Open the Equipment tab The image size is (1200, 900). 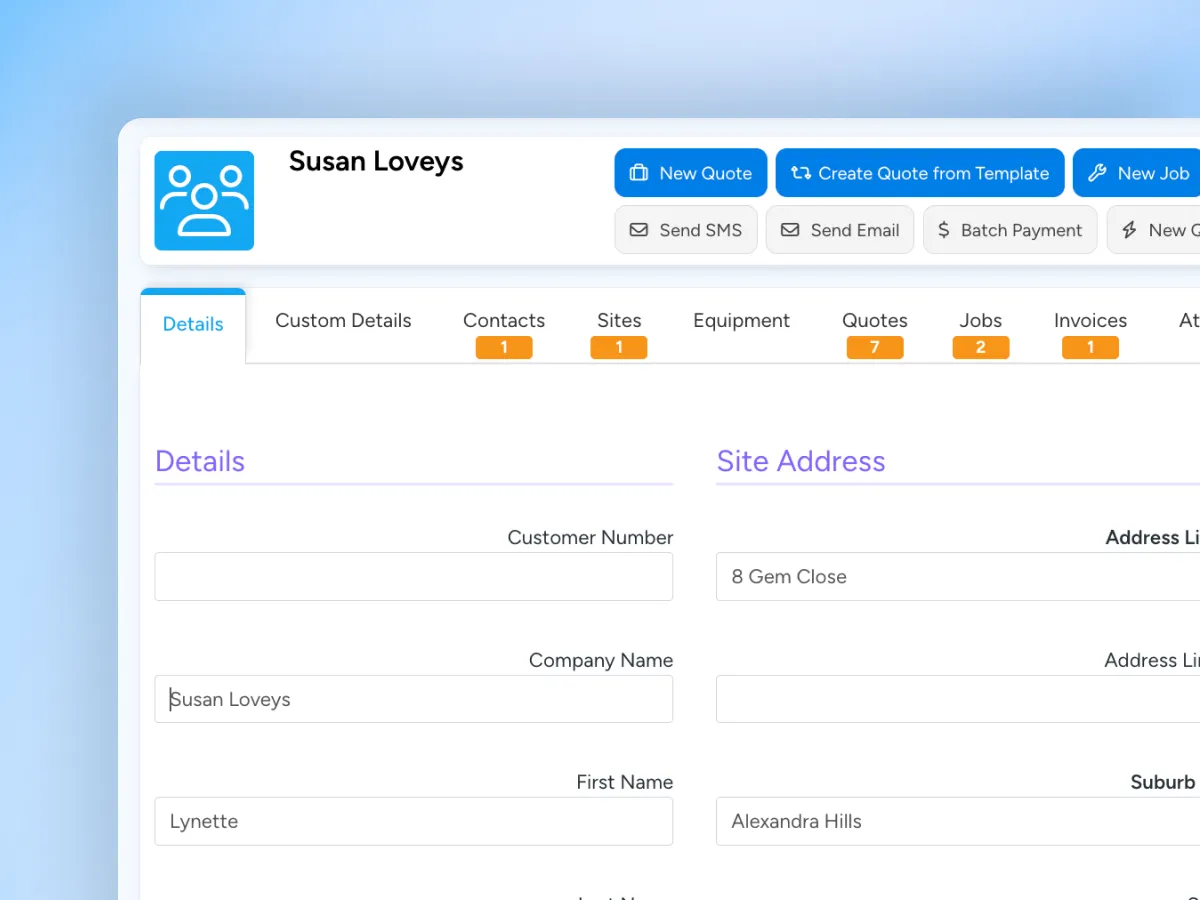[741, 320]
